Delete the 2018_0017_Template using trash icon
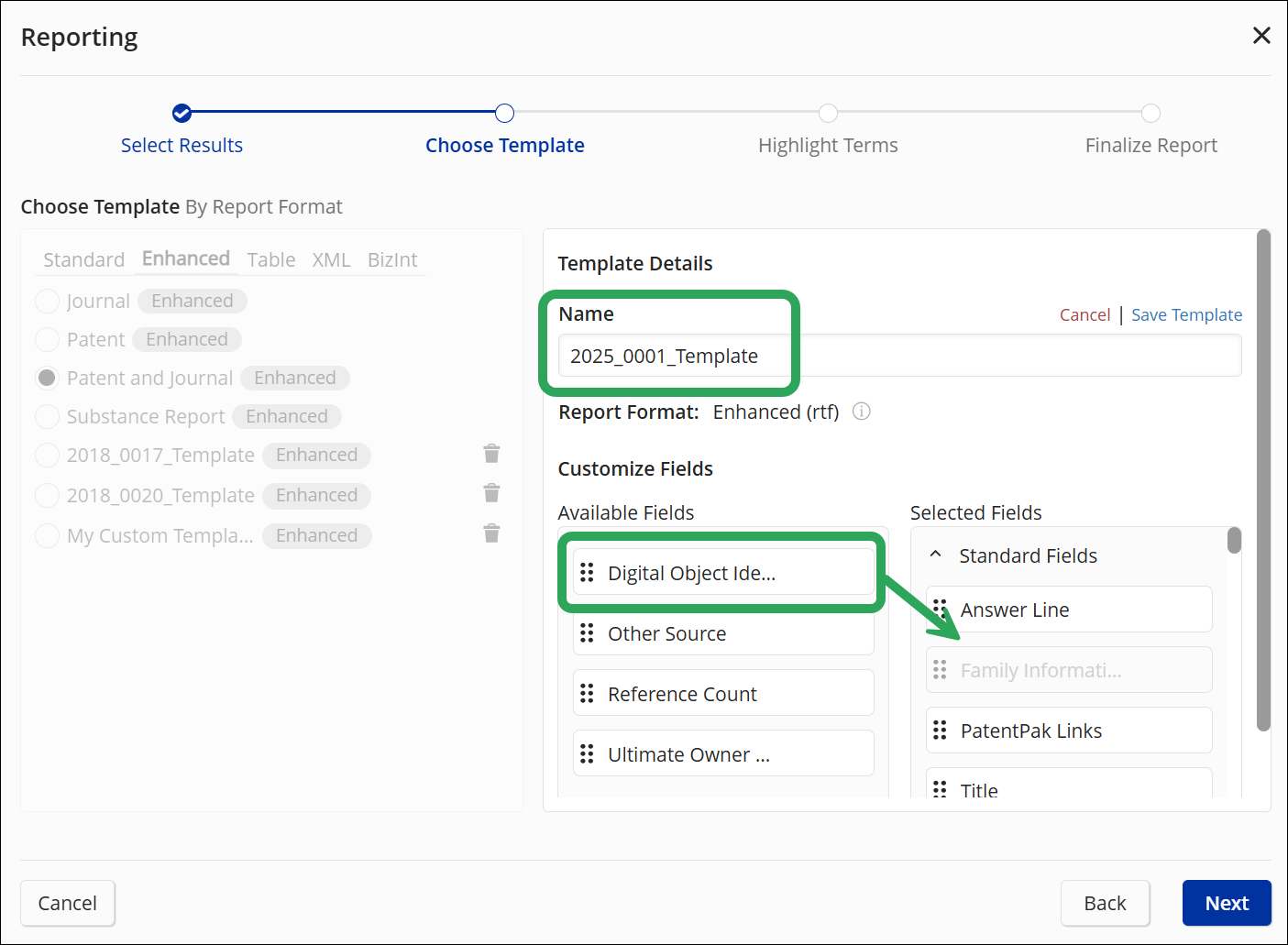Image resolution: width=1288 pixels, height=945 pixels. (491, 454)
